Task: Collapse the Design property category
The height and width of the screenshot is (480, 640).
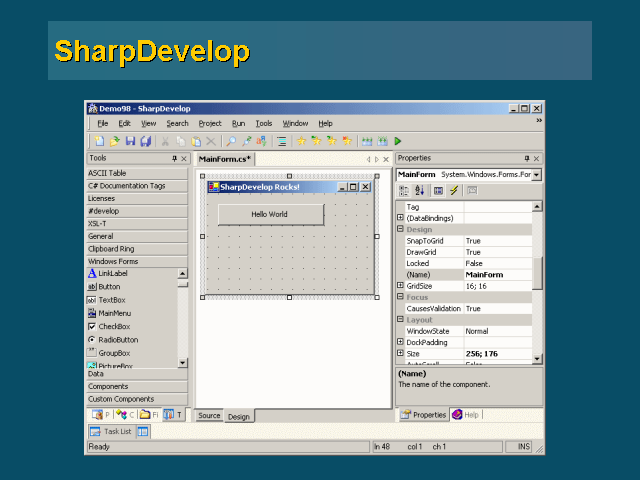Action: [x=400, y=229]
